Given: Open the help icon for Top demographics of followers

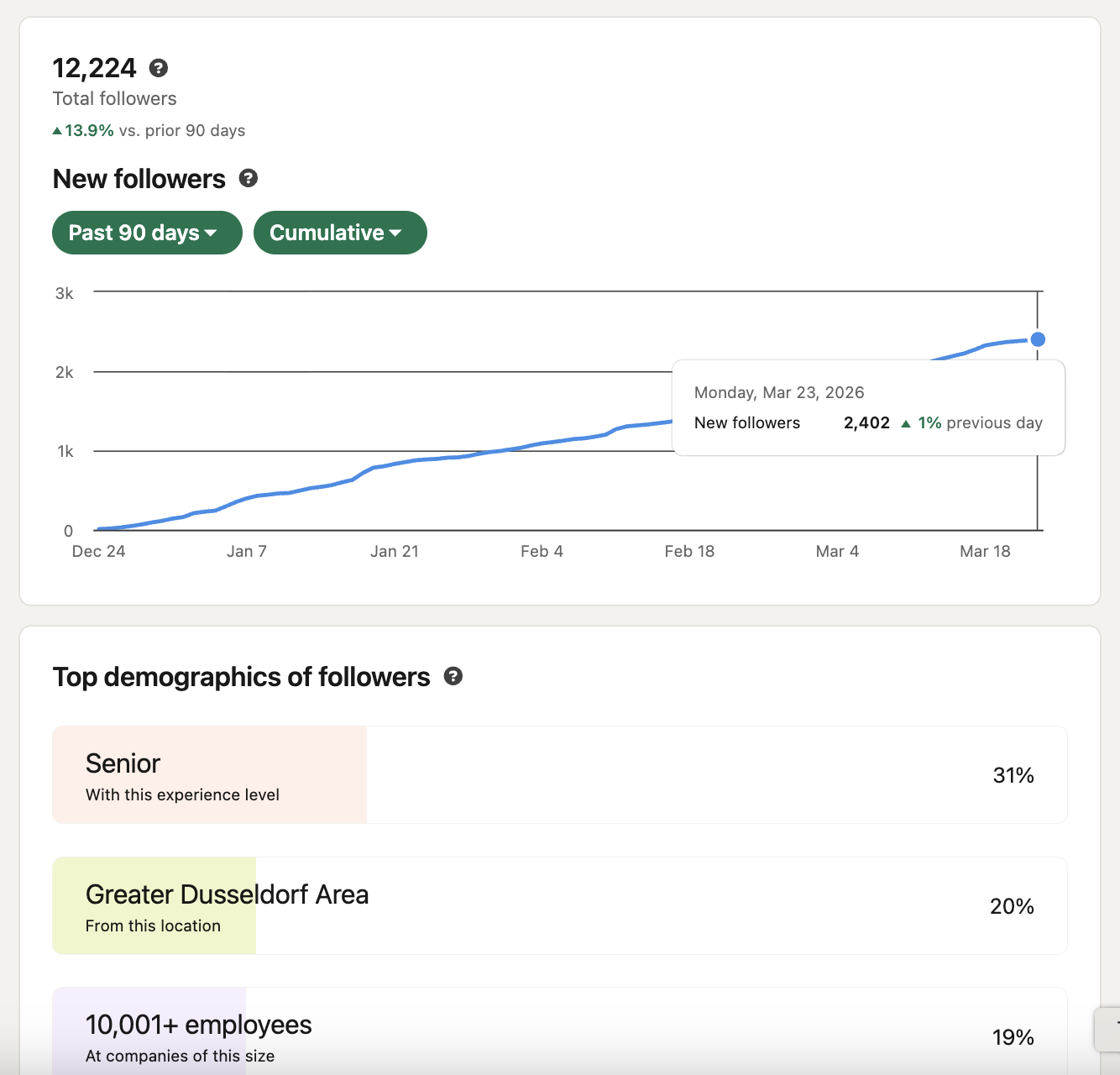Looking at the screenshot, I should (453, 676).
